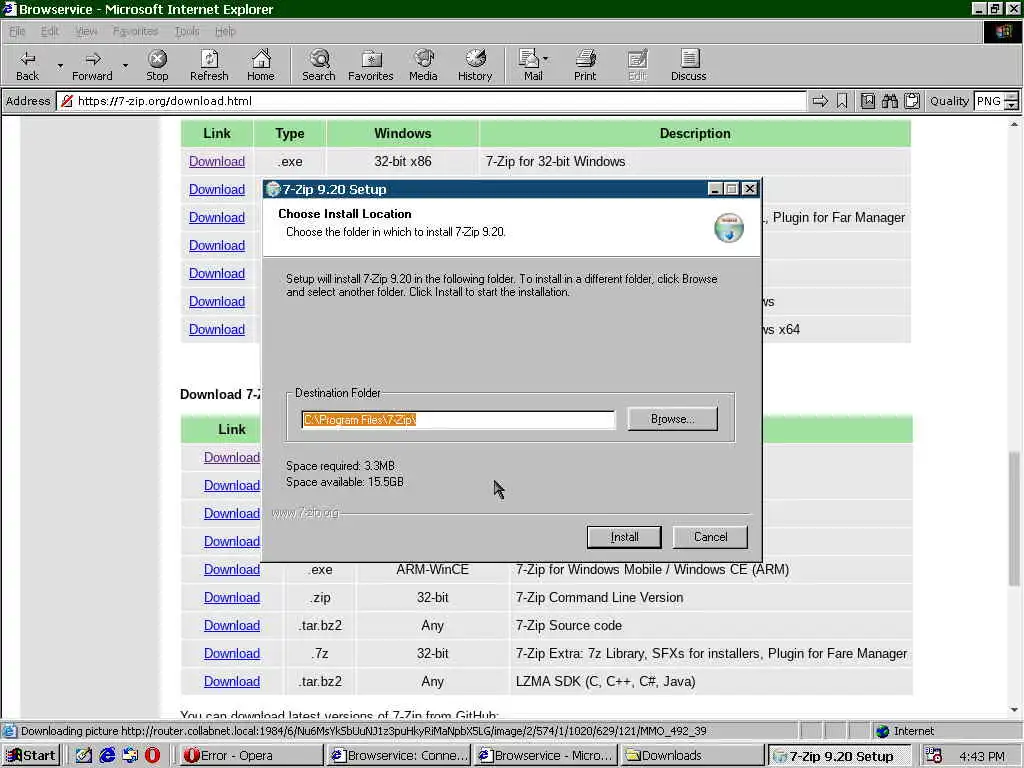Viewport: 1024px width, 768px height.
Task: Open the Media toolbar icon
Action: click(423, 65)
